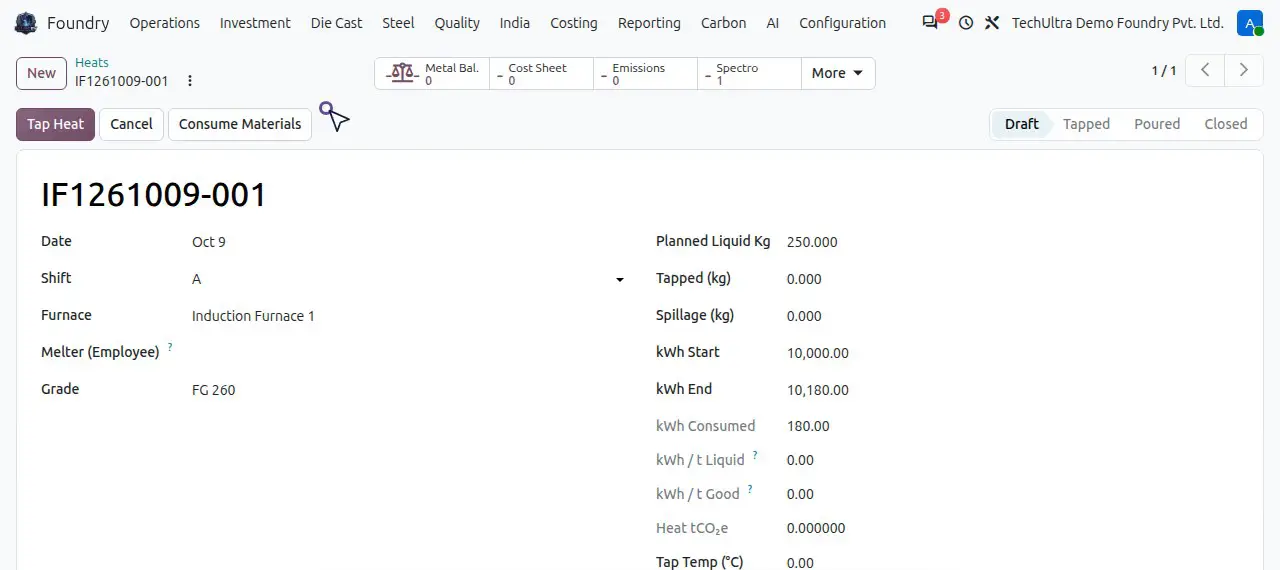Open the Foundry app home icon
Screen dimensions: 1280x570
point(26,23)
